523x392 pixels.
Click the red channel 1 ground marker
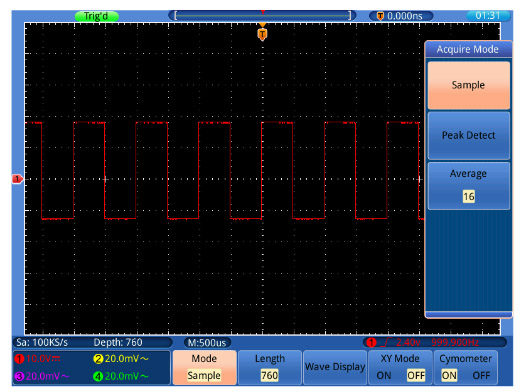tap(17, 179)
